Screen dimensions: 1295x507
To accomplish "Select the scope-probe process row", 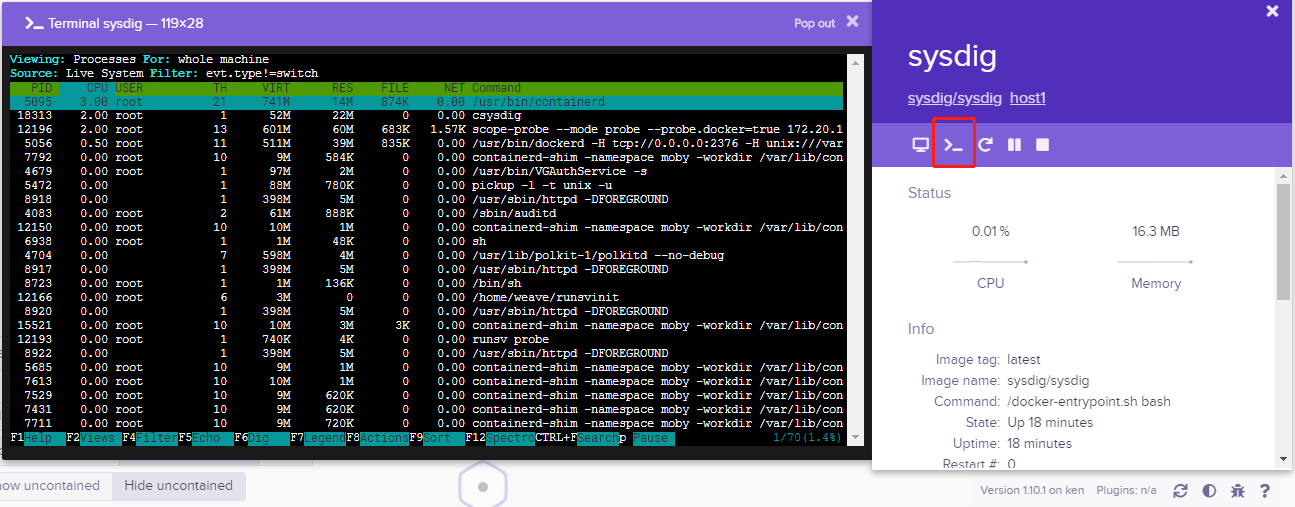I will 427,130.
